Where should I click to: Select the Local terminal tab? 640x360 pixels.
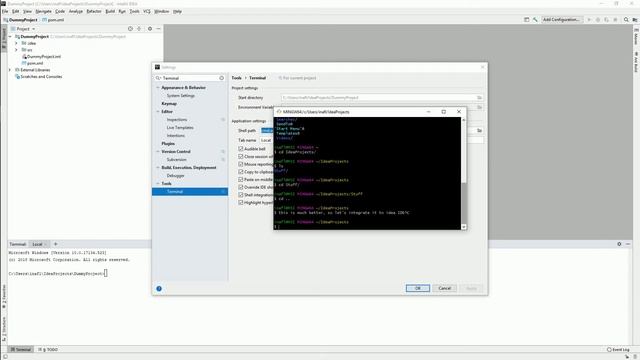(x=38, y=244)
